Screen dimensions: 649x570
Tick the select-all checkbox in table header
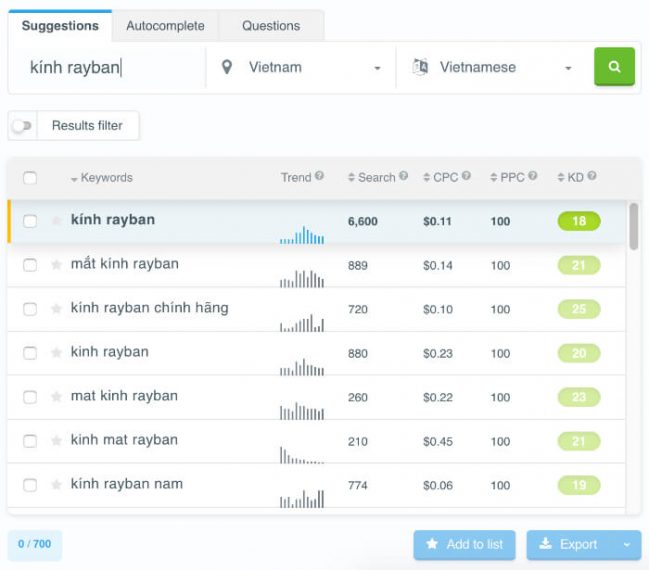tap(30, 178)
